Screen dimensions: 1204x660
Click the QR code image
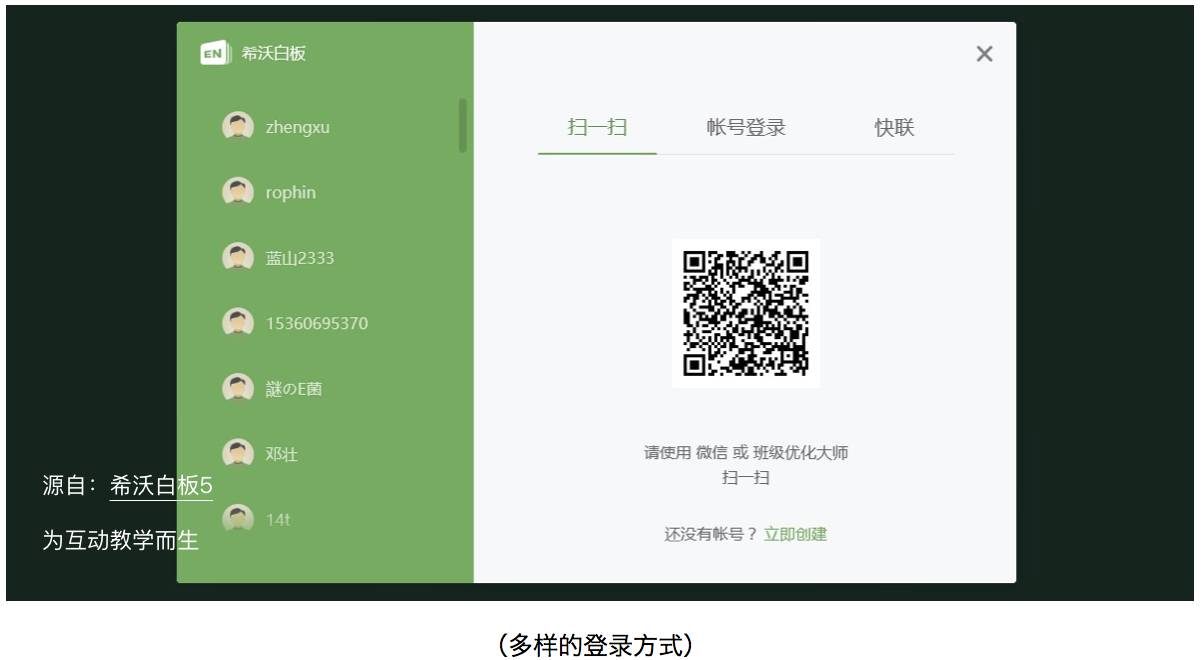(746, 313)
